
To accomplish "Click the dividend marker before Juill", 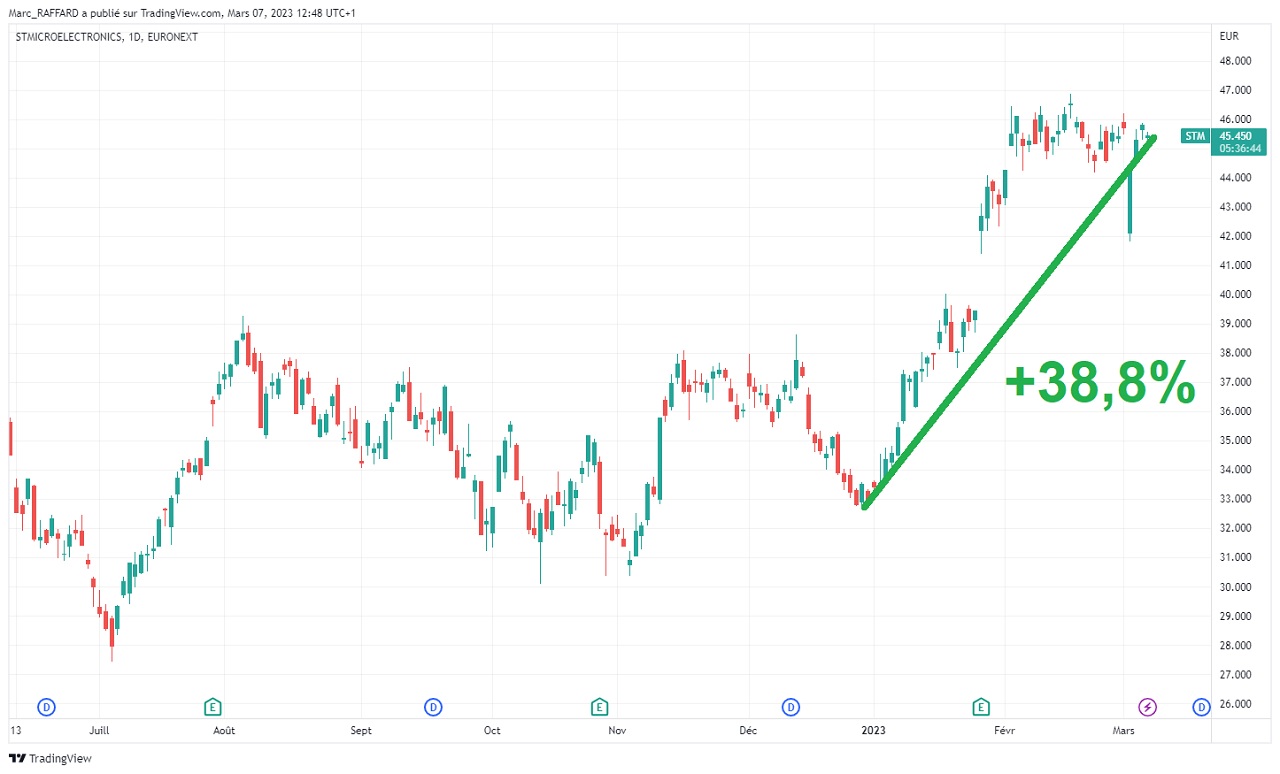I will pos(46,707).
